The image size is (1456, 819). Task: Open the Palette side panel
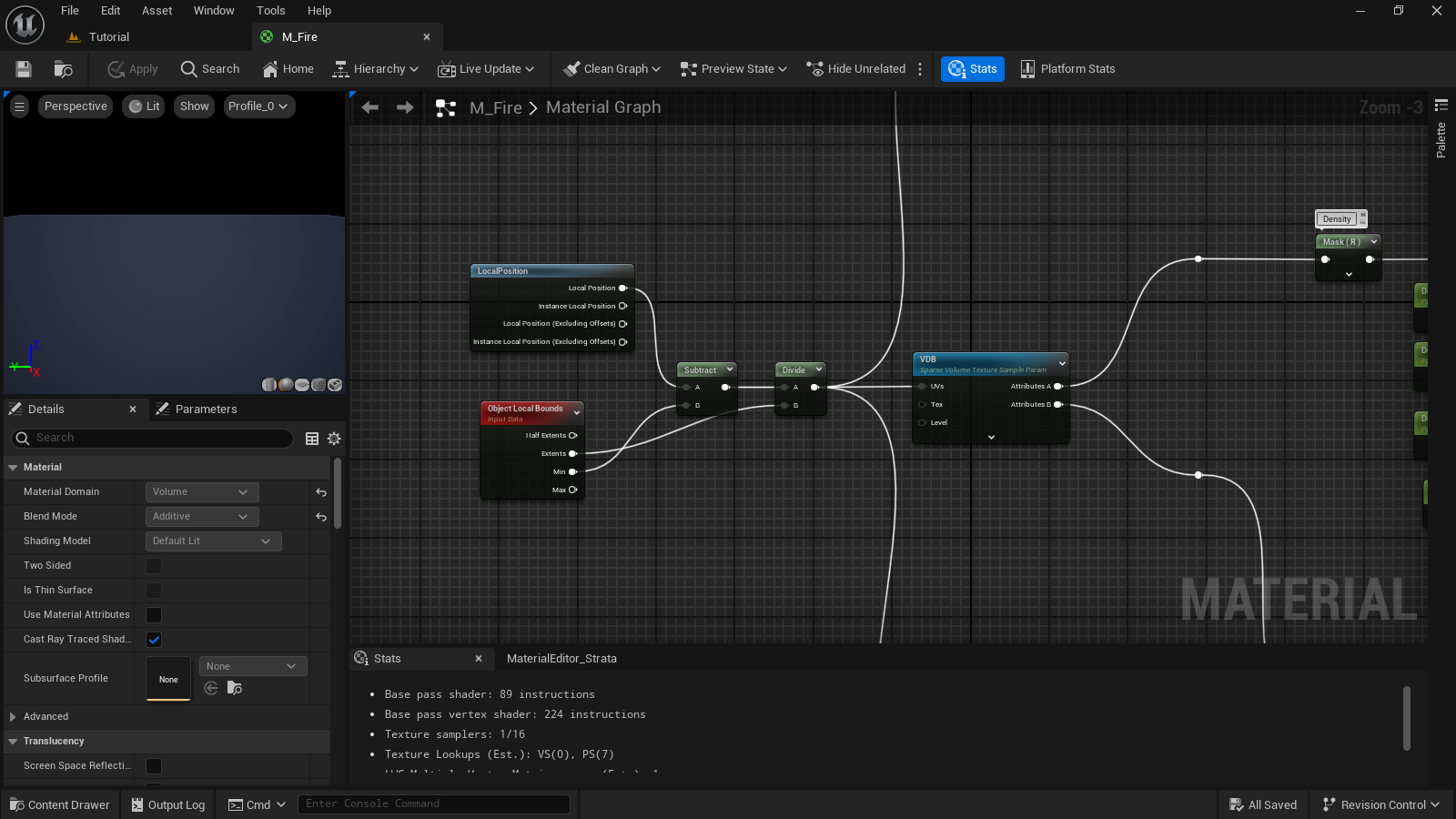[x=1441, y=129]
